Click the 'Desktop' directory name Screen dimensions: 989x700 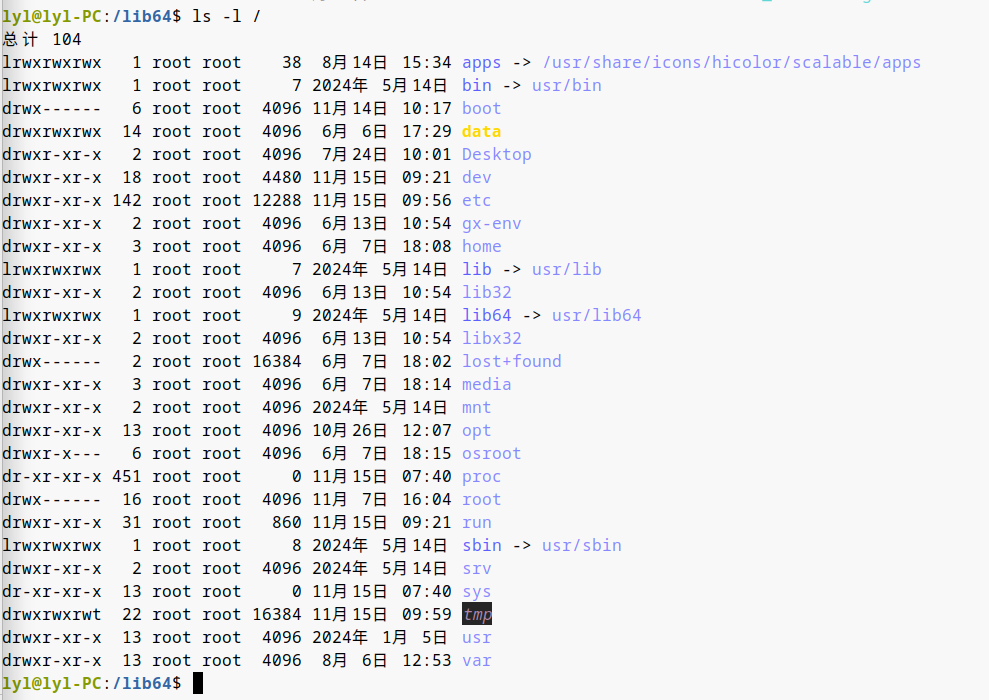496,155
